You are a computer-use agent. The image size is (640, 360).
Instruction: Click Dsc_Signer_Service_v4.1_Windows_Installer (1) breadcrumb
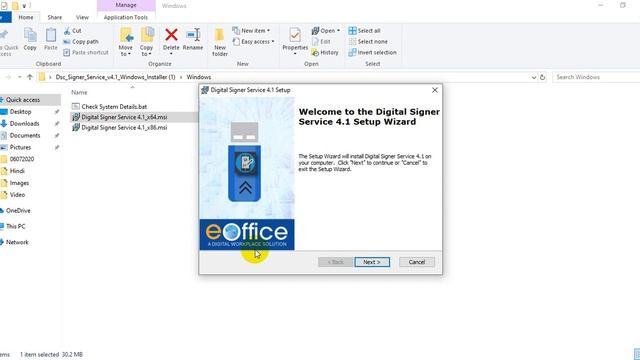(116, 77)
